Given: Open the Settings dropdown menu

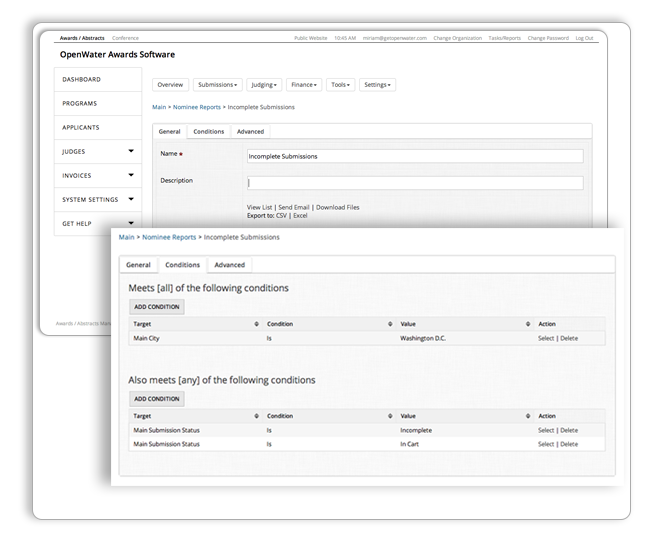Looking at the screenshot, I should click(377, 85).
